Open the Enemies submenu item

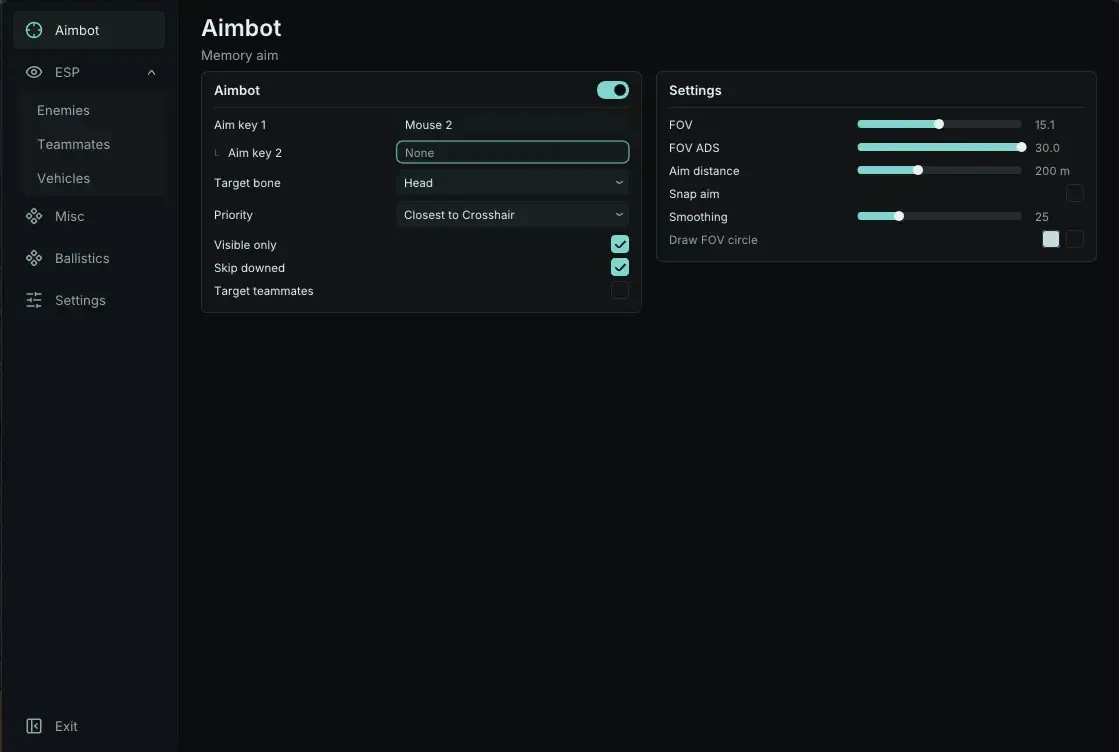pos(64,111)
